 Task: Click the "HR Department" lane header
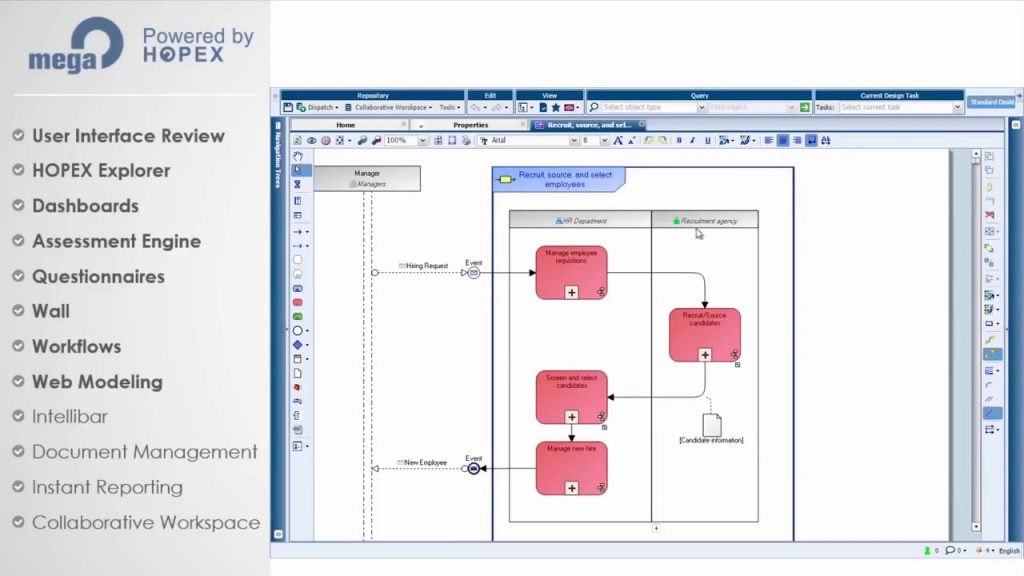click(581, 220)
